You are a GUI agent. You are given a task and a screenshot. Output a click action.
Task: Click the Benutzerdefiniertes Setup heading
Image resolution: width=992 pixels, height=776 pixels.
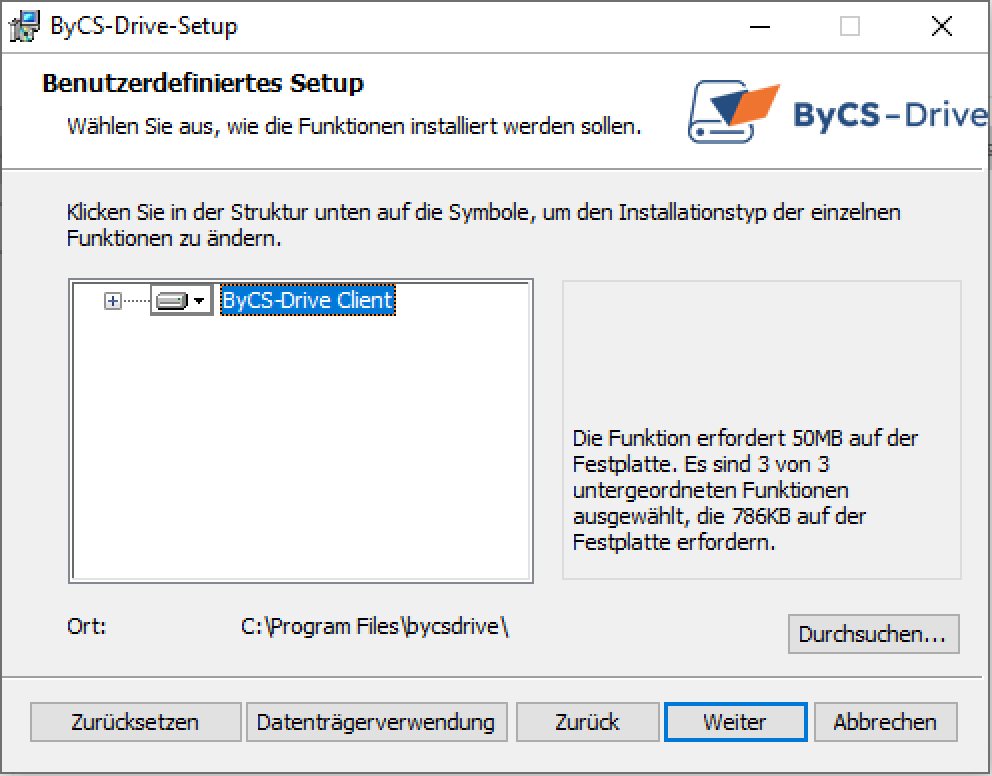tap(202, 83)
